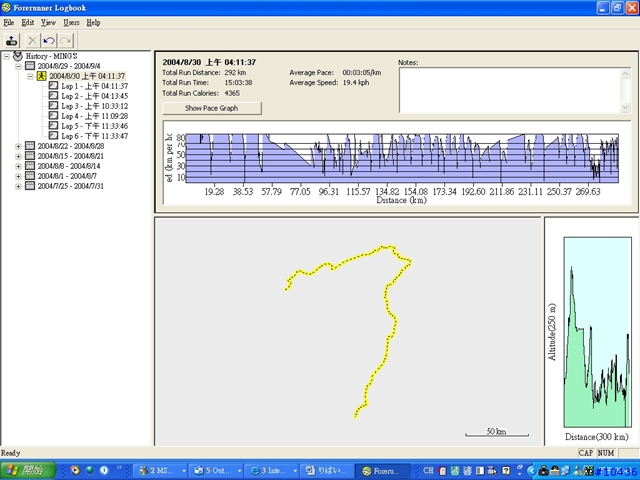This screenshot has width=640, height=480.
Task: Select the 2004/8/22 - 2004/8/28 week label
Action: coord(71,146)
